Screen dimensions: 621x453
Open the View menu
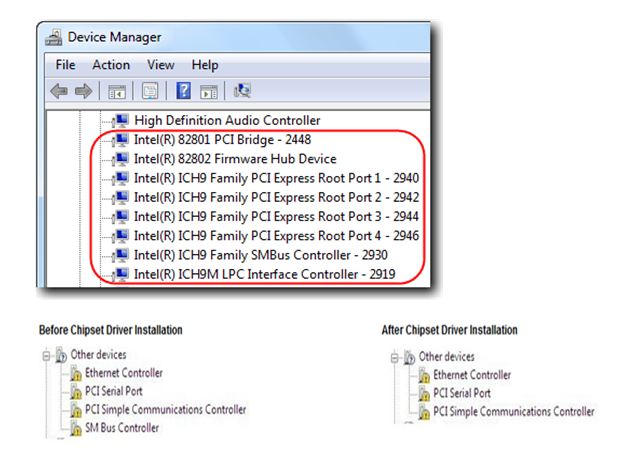click(x=160, y=65)
